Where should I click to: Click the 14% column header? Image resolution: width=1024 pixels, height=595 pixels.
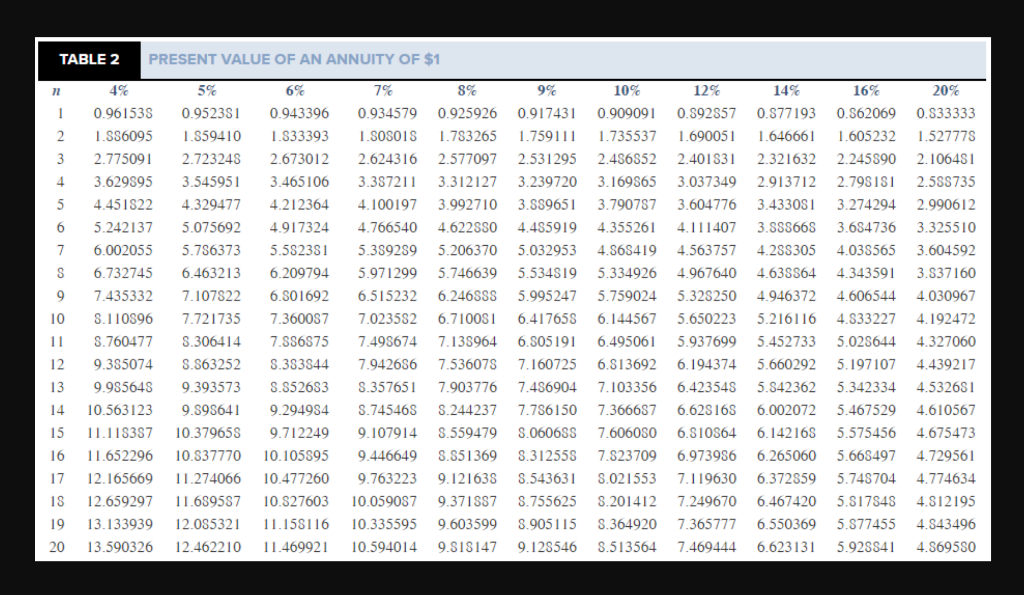pos(786,91)
